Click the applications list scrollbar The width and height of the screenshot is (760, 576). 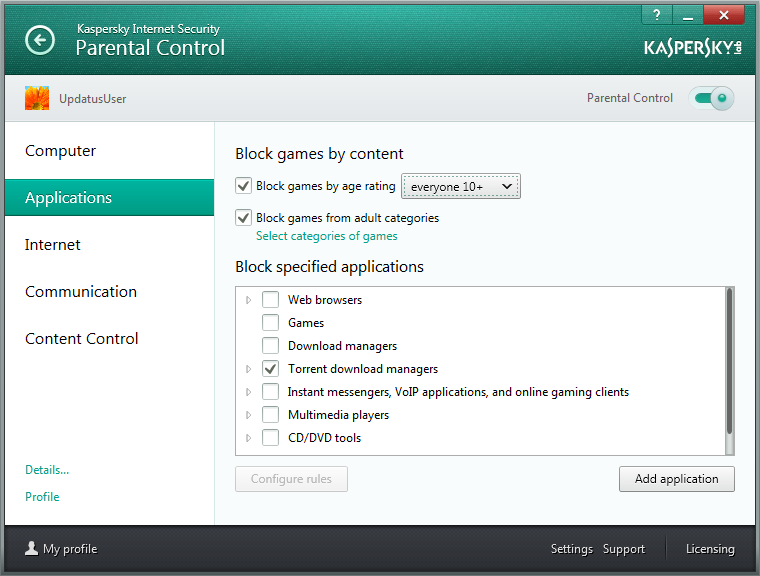(x=729, y=361)
